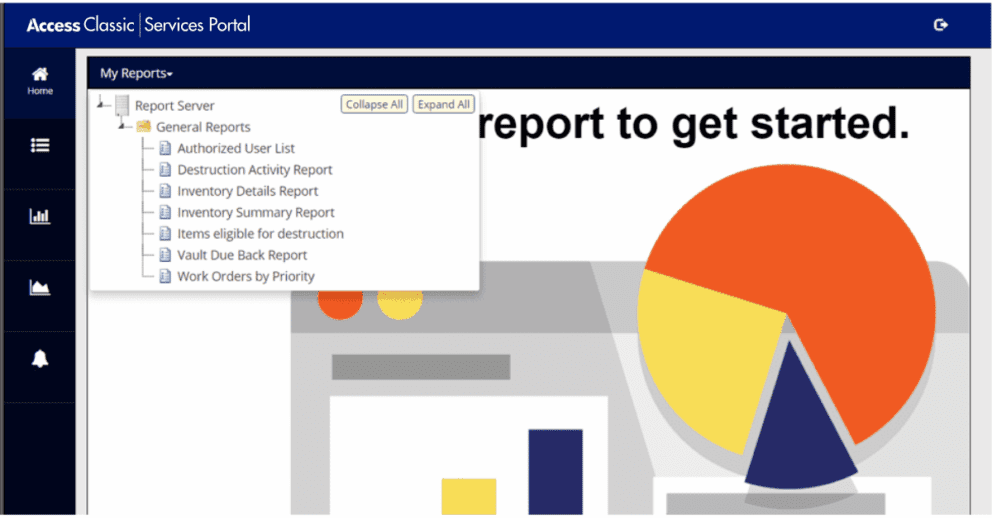Open the list view sidebar icon
Viewport: 992px width, 518px height.
[40, 146]
